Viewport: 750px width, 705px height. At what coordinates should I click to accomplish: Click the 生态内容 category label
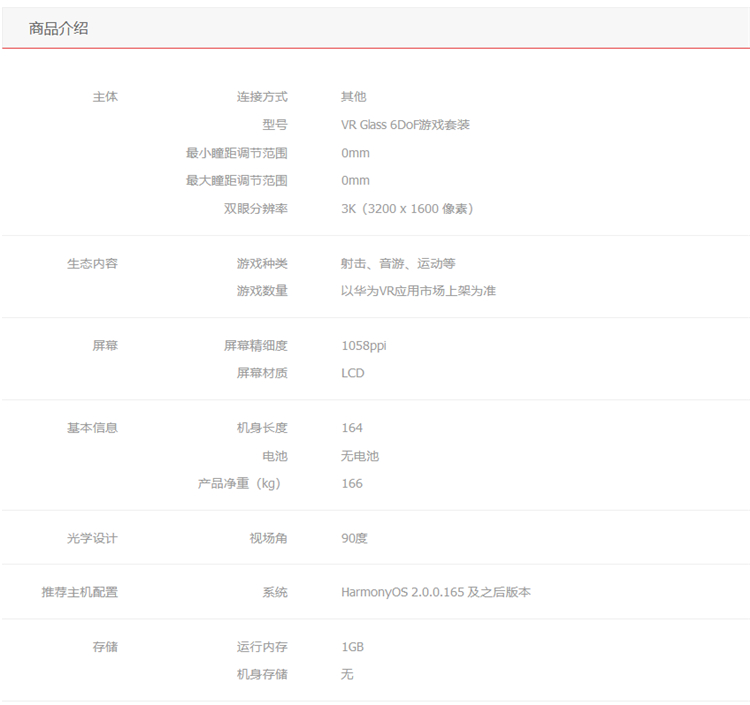tap(92, 264)
